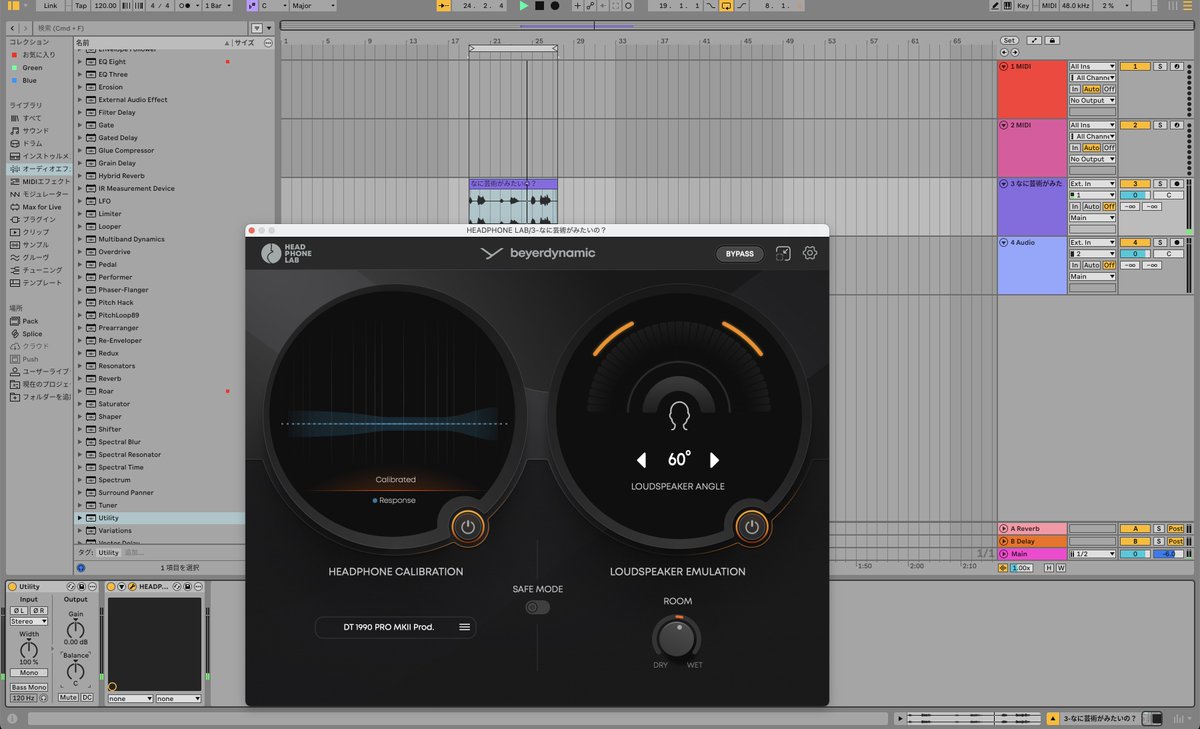Screen dimensions: 1200x729
Task: Toggle the SAFE MODE switch
Action: click(538, 607)
